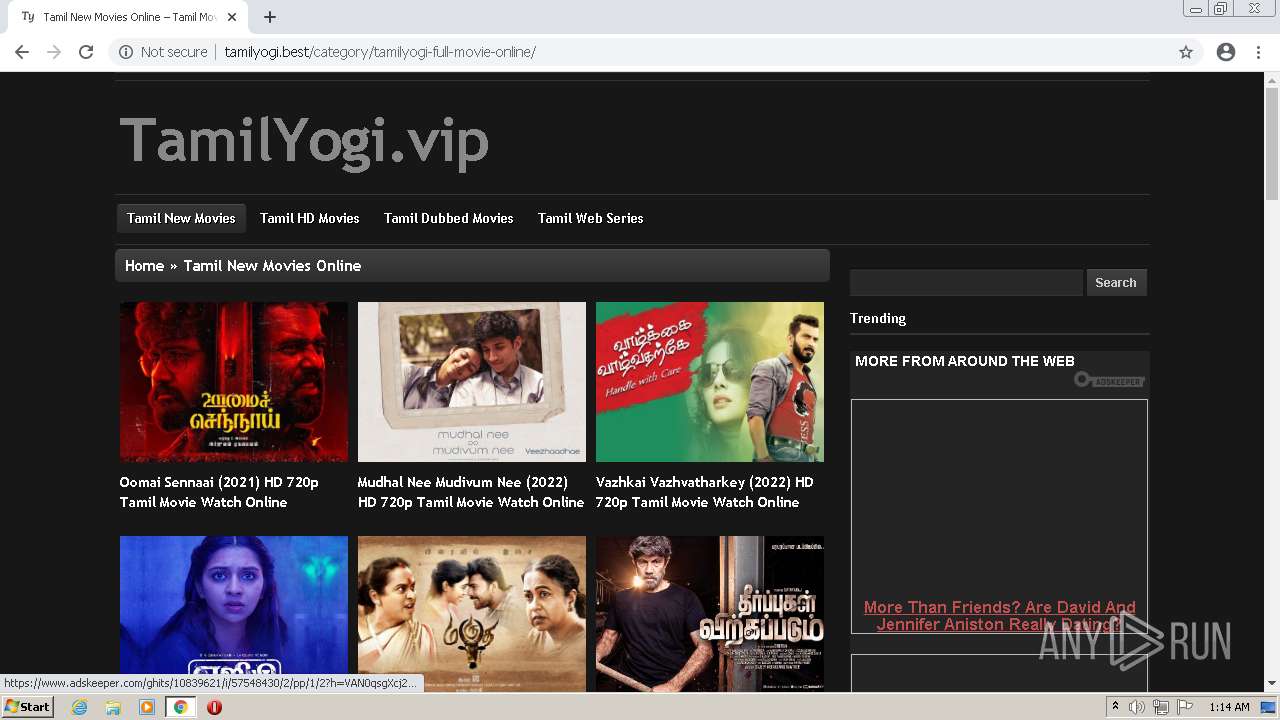Click page scrollbar down arrow
1280x720 pixels.
tap(1272, 684)
